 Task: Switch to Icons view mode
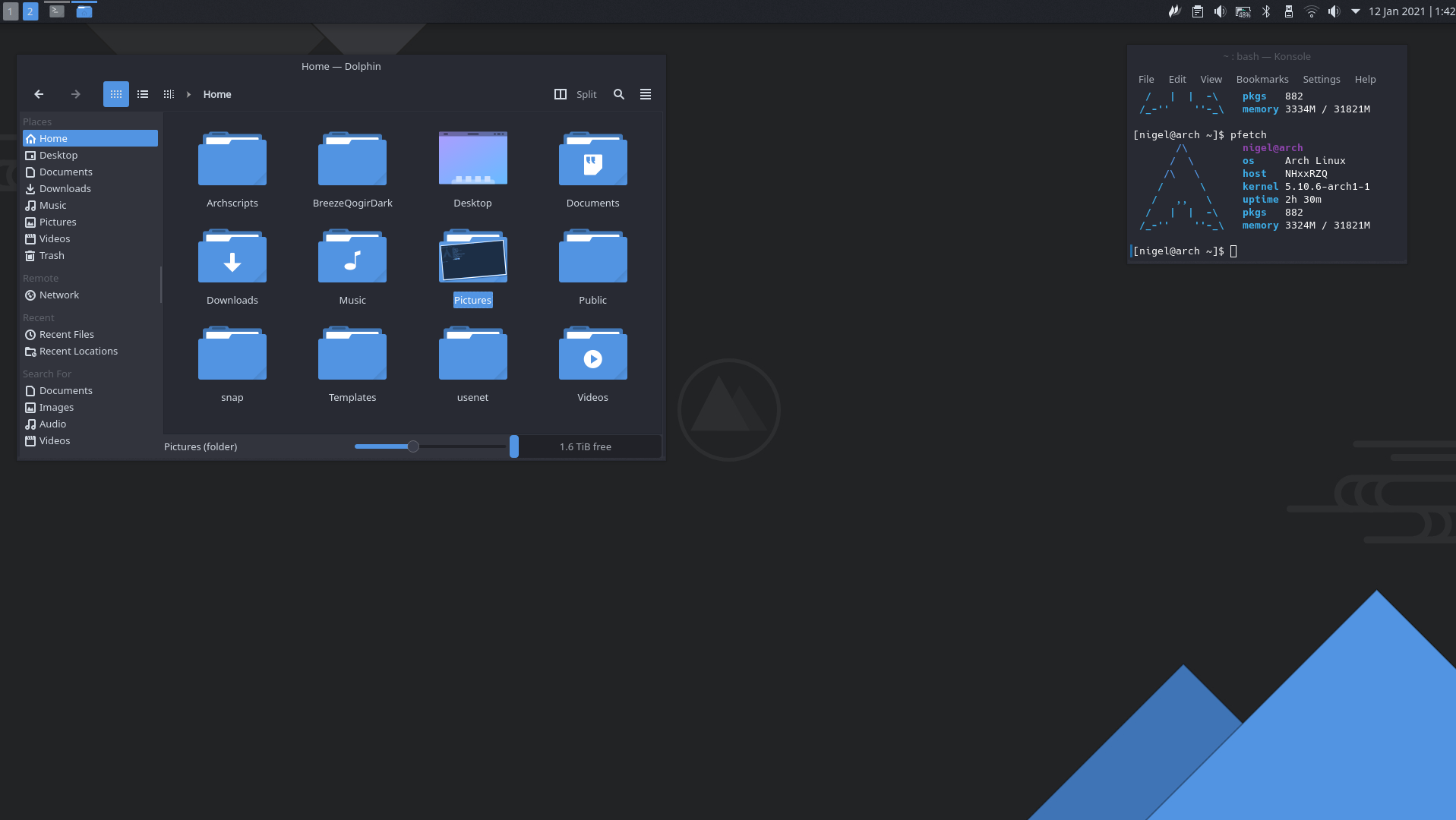click(115, 94)
